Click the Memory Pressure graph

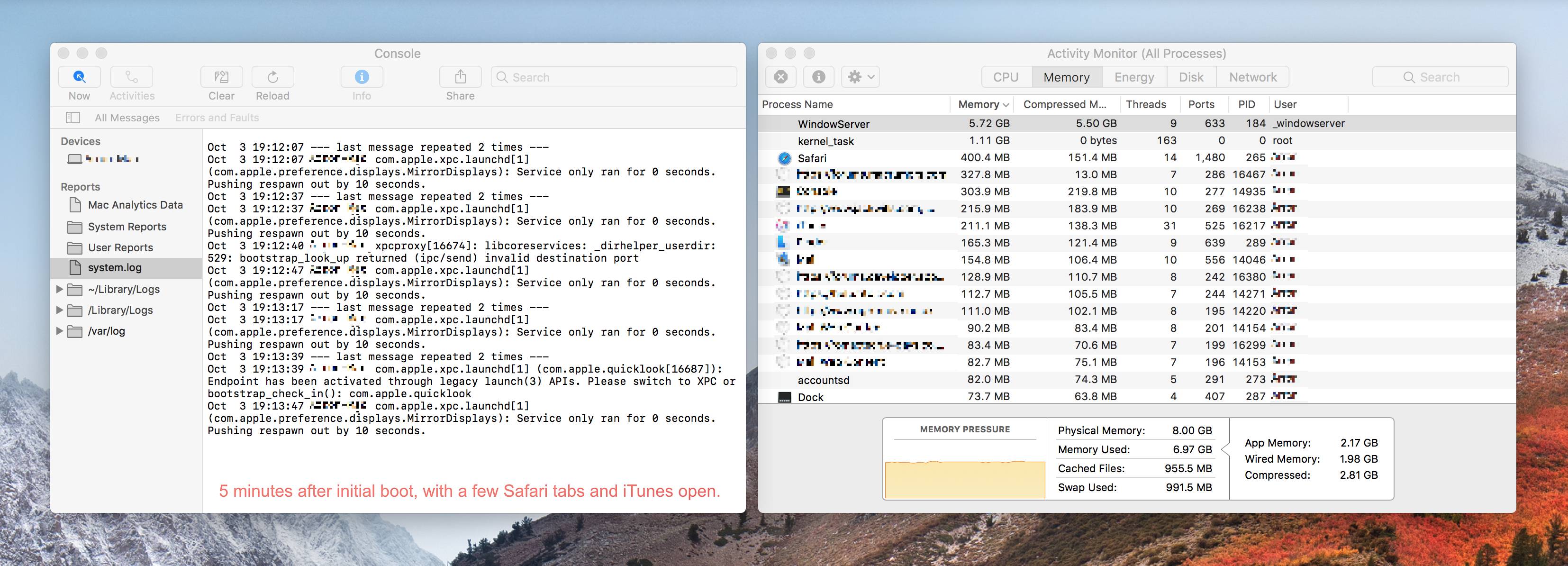pos(965,479)
